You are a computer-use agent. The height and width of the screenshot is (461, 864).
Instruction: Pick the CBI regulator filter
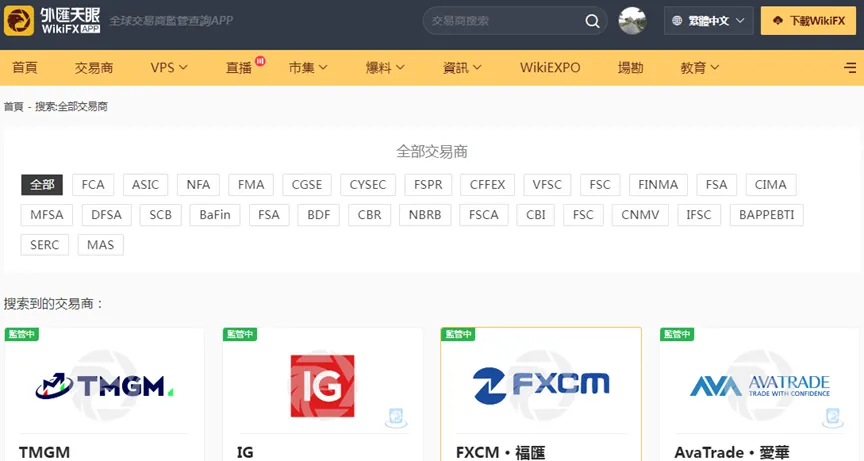[536, 215]
